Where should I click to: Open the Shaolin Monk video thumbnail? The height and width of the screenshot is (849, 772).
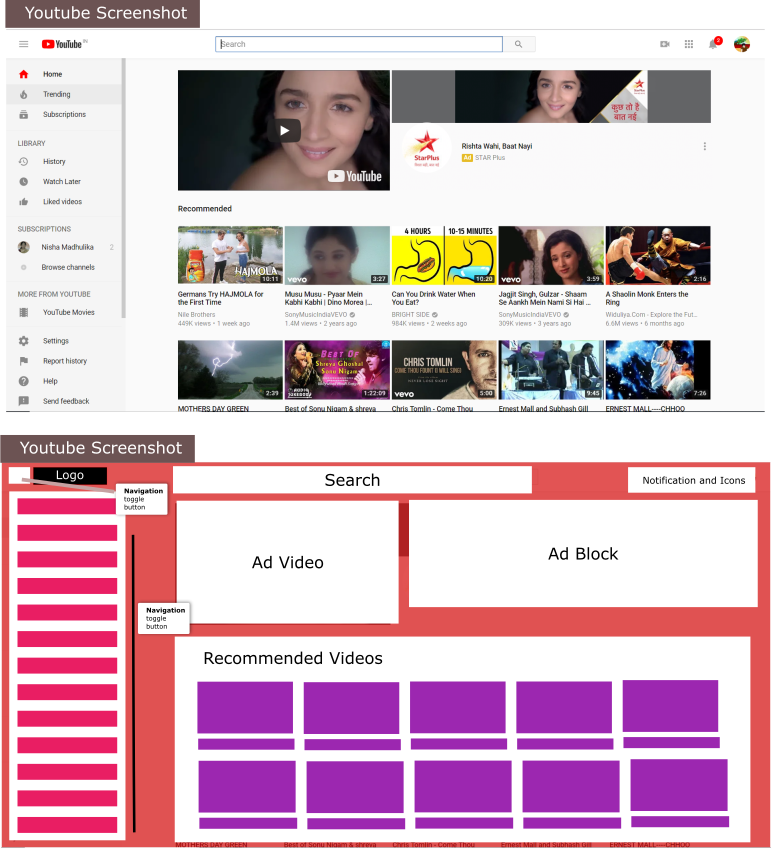[658, 255]
